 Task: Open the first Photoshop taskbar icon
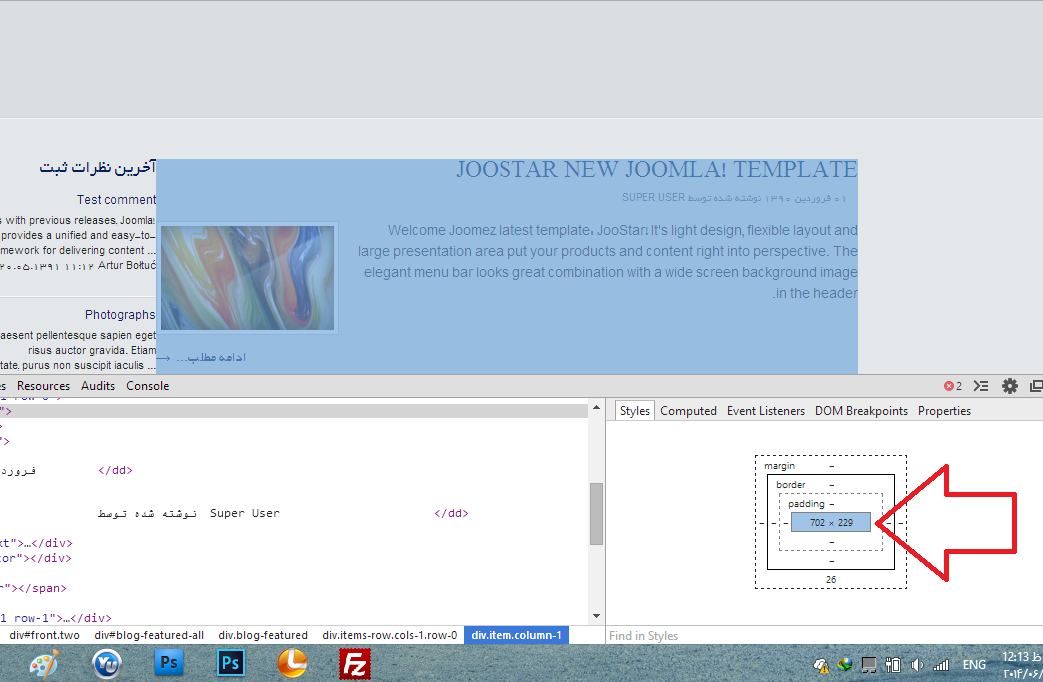[169, 663]
